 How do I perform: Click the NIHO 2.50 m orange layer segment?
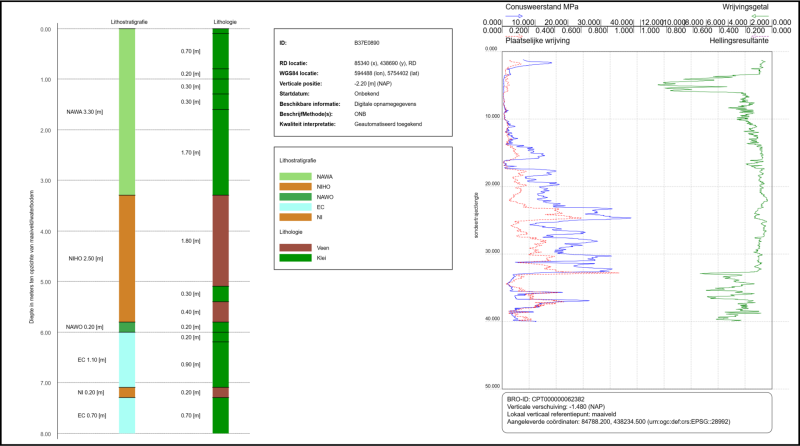[x=127, y=258]
